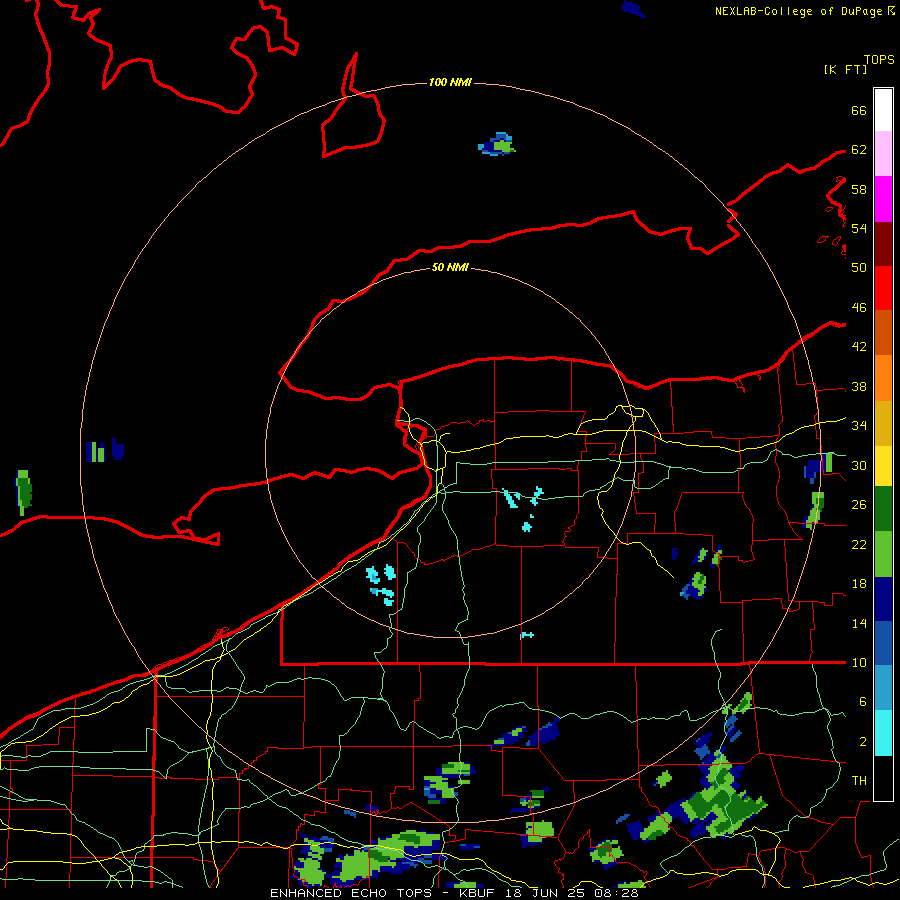Click the gold 34 kft legend color
Screen dimensions: 900x900
click(x=883, y=423)
